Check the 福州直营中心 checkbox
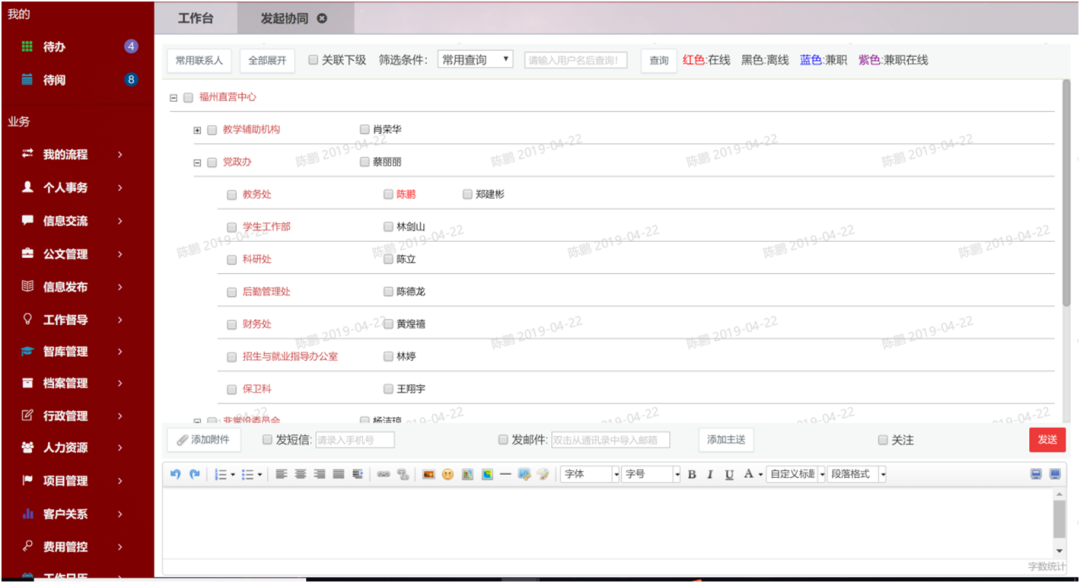 tap(188, 98)
